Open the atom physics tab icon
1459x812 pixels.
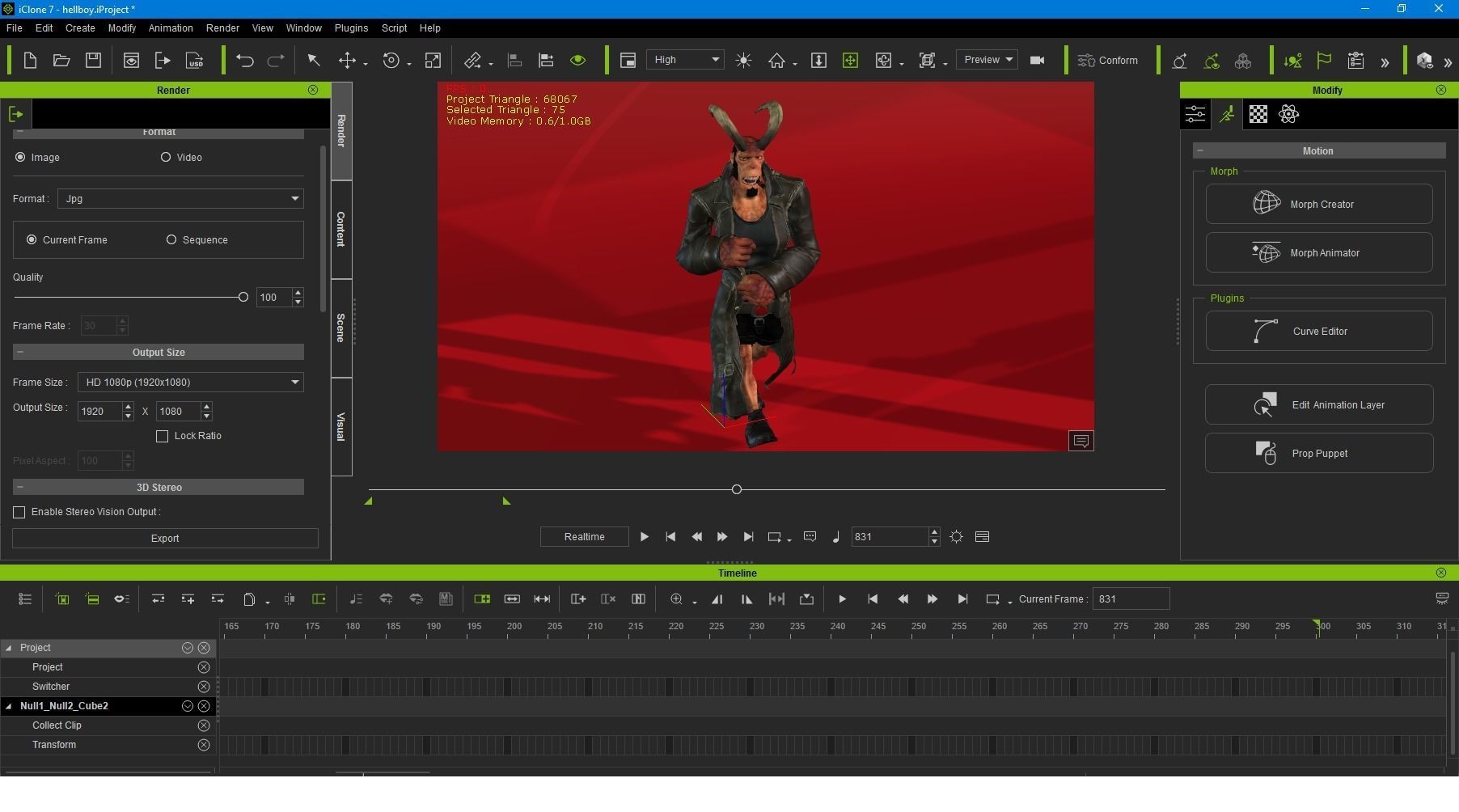[1289, 114]
